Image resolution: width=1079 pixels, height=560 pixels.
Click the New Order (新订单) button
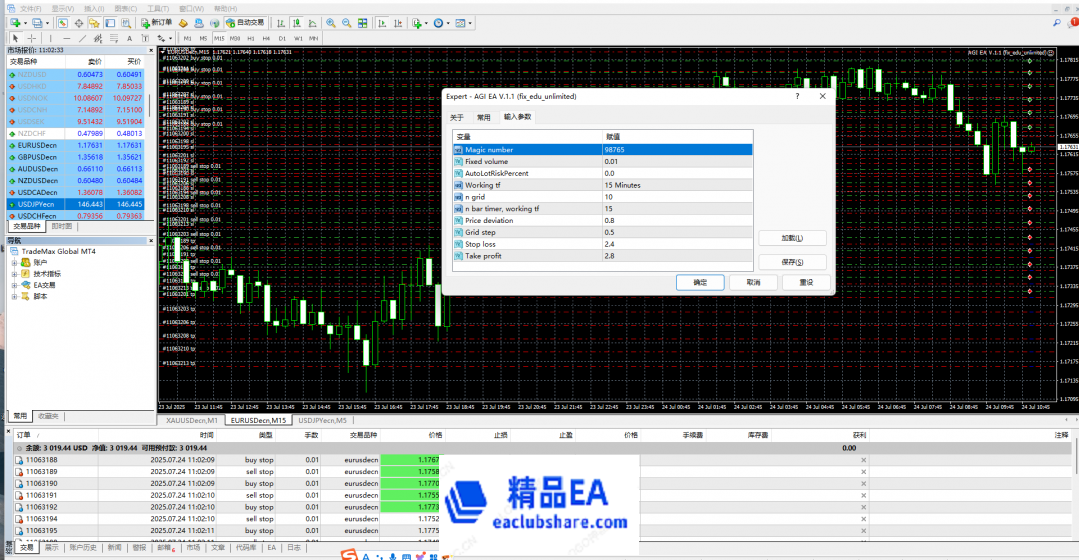point(157,23)
